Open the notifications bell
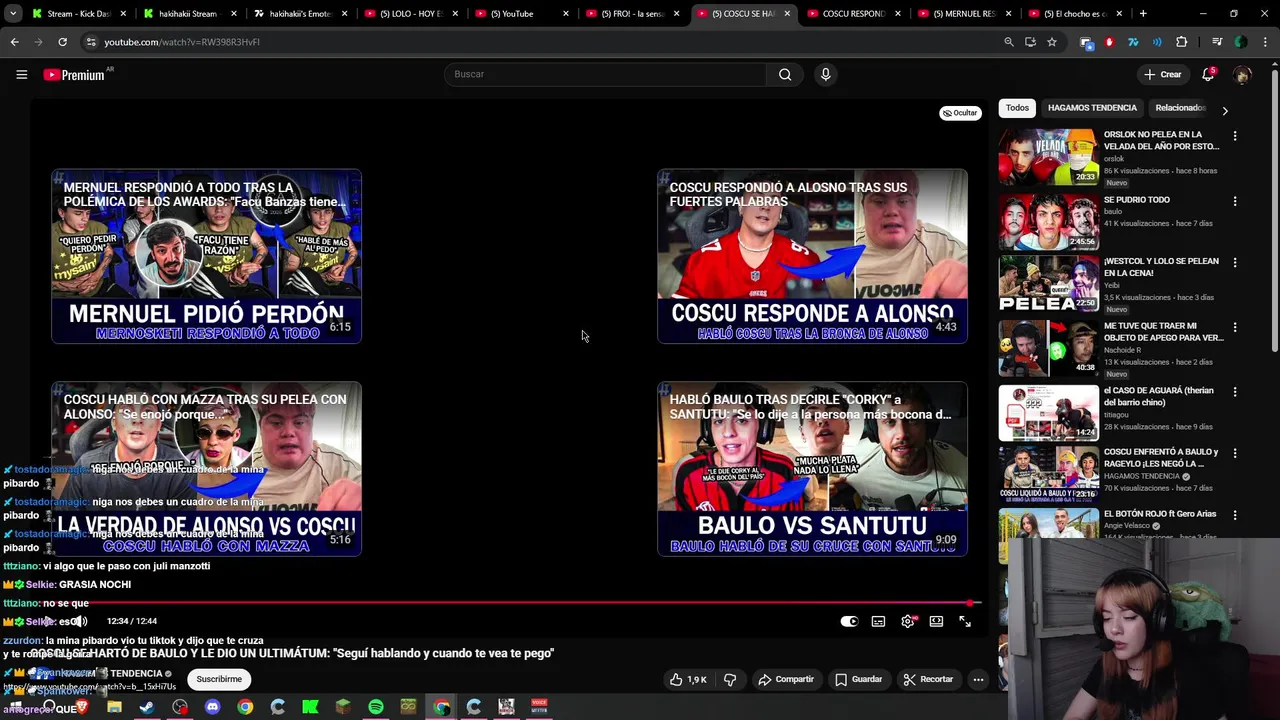The image size is (1280, 720). [1208, 74]
